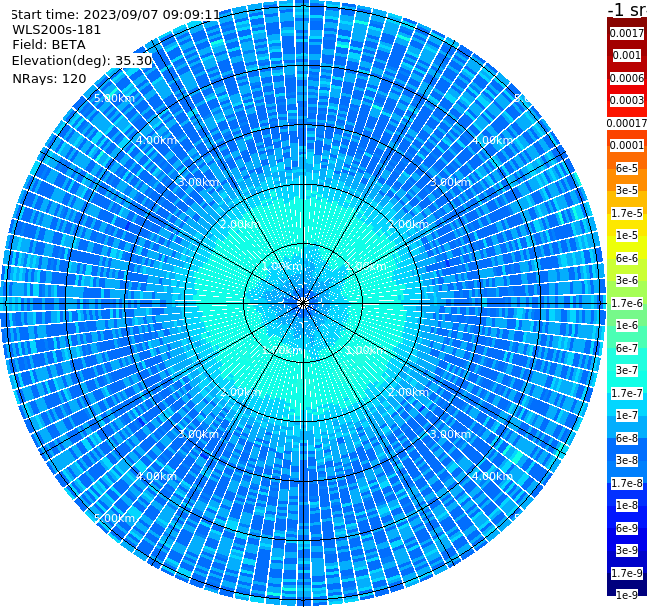Click the colorbar unit title "-1 sr"
Viewport: 647px width, 607px height.
click(627, 9)
